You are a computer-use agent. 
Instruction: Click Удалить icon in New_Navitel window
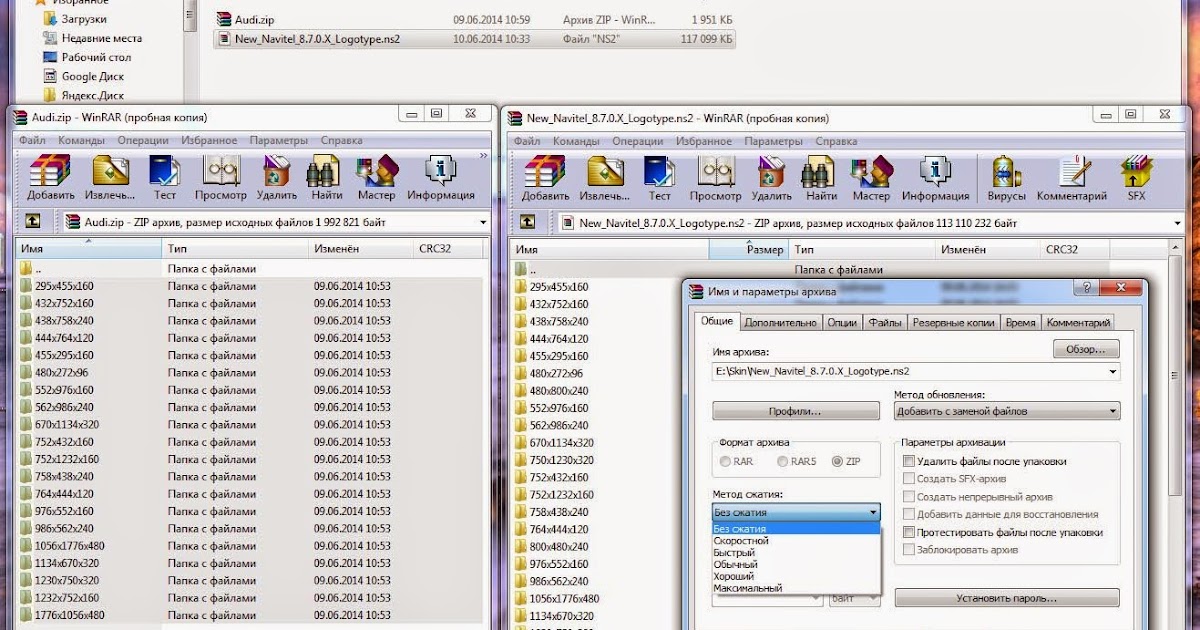[x=772, y=171]
